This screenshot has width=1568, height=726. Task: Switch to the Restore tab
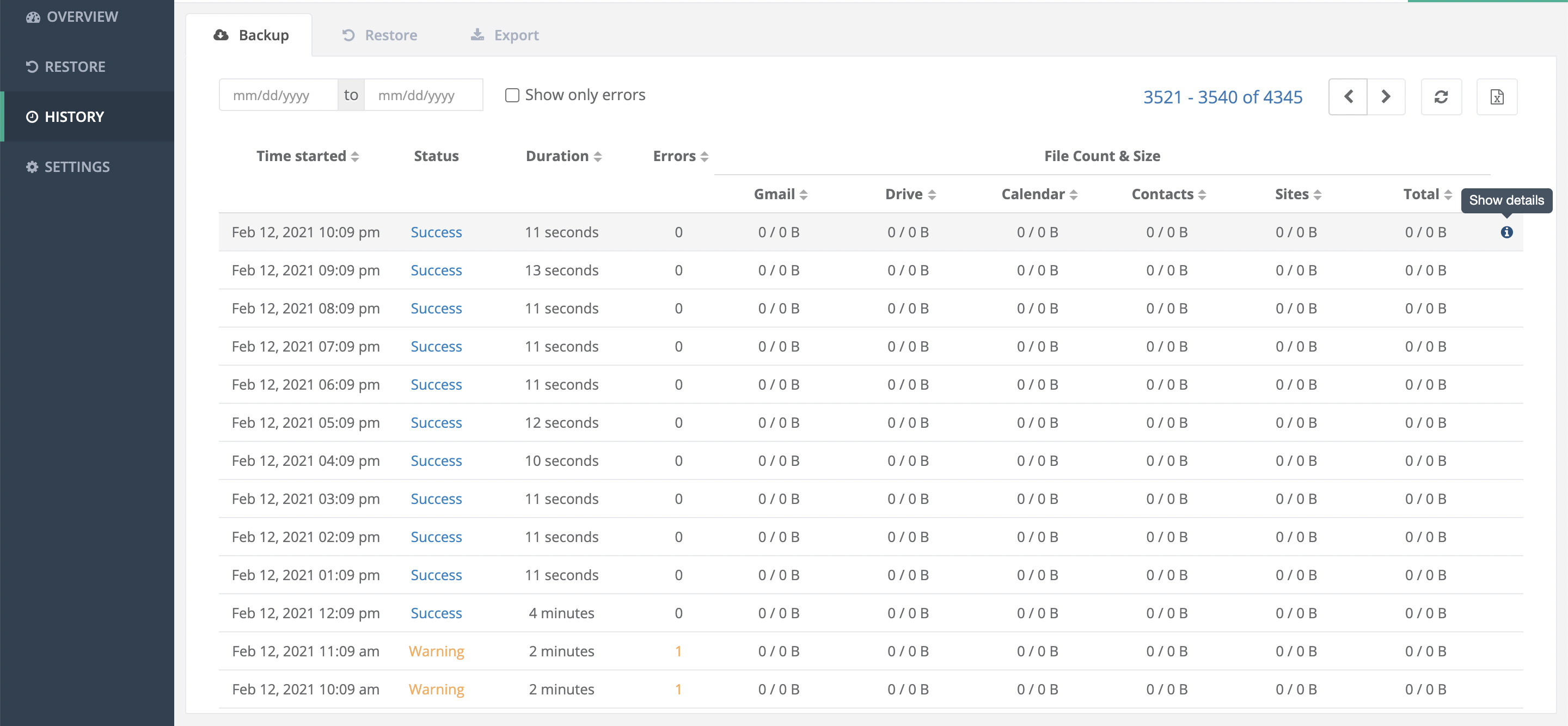[x=379, y=35]
